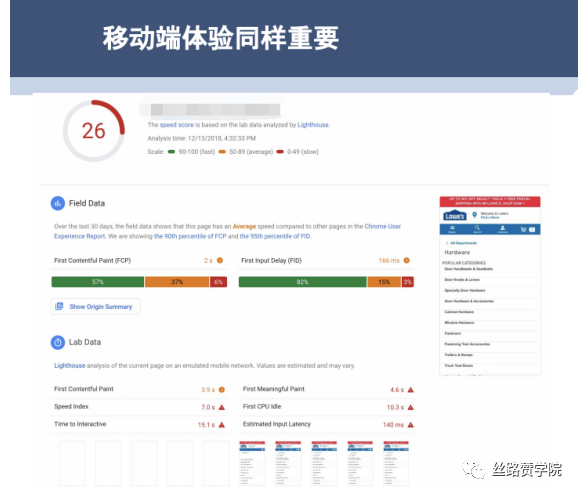Click the orange info icon beside FCP 2 s
Image resolution: width=580 pixels, height=495 pixels.
click(220, 260)
